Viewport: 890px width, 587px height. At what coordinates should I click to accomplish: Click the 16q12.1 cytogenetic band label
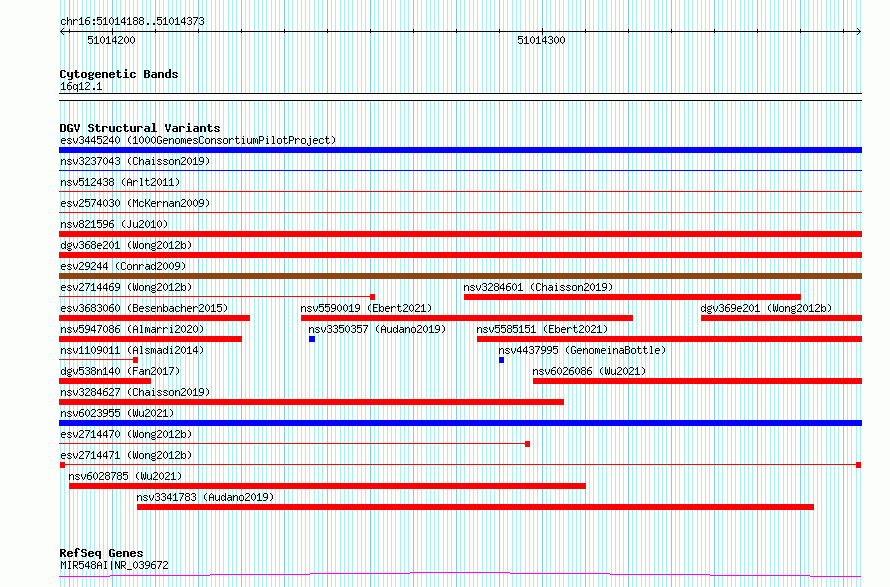(81, 86)
